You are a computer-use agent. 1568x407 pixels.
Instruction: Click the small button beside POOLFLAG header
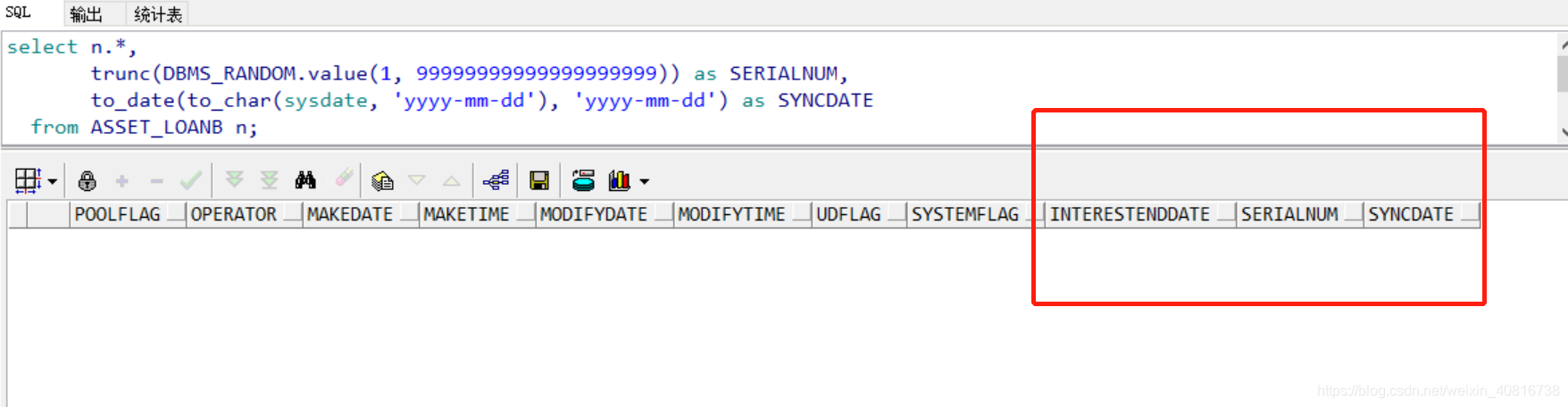[176, 215]
